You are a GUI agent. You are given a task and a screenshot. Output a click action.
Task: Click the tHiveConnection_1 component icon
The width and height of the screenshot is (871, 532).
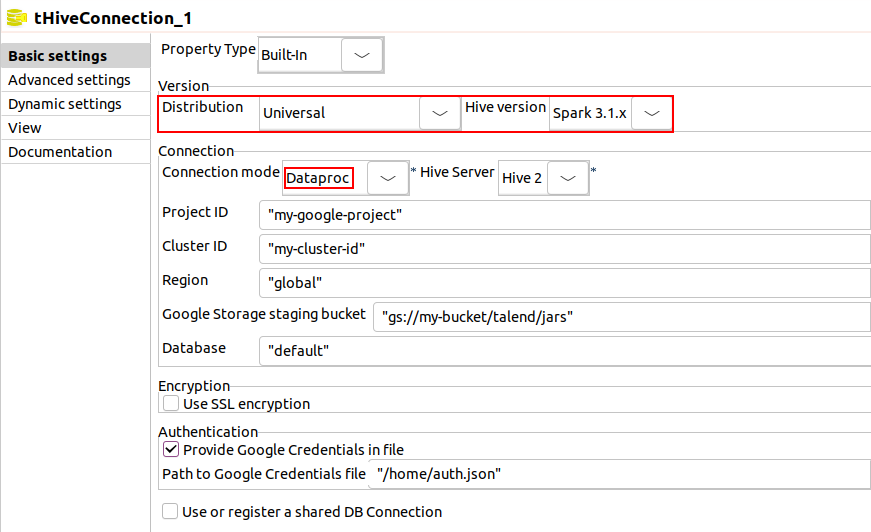point(16,18)
